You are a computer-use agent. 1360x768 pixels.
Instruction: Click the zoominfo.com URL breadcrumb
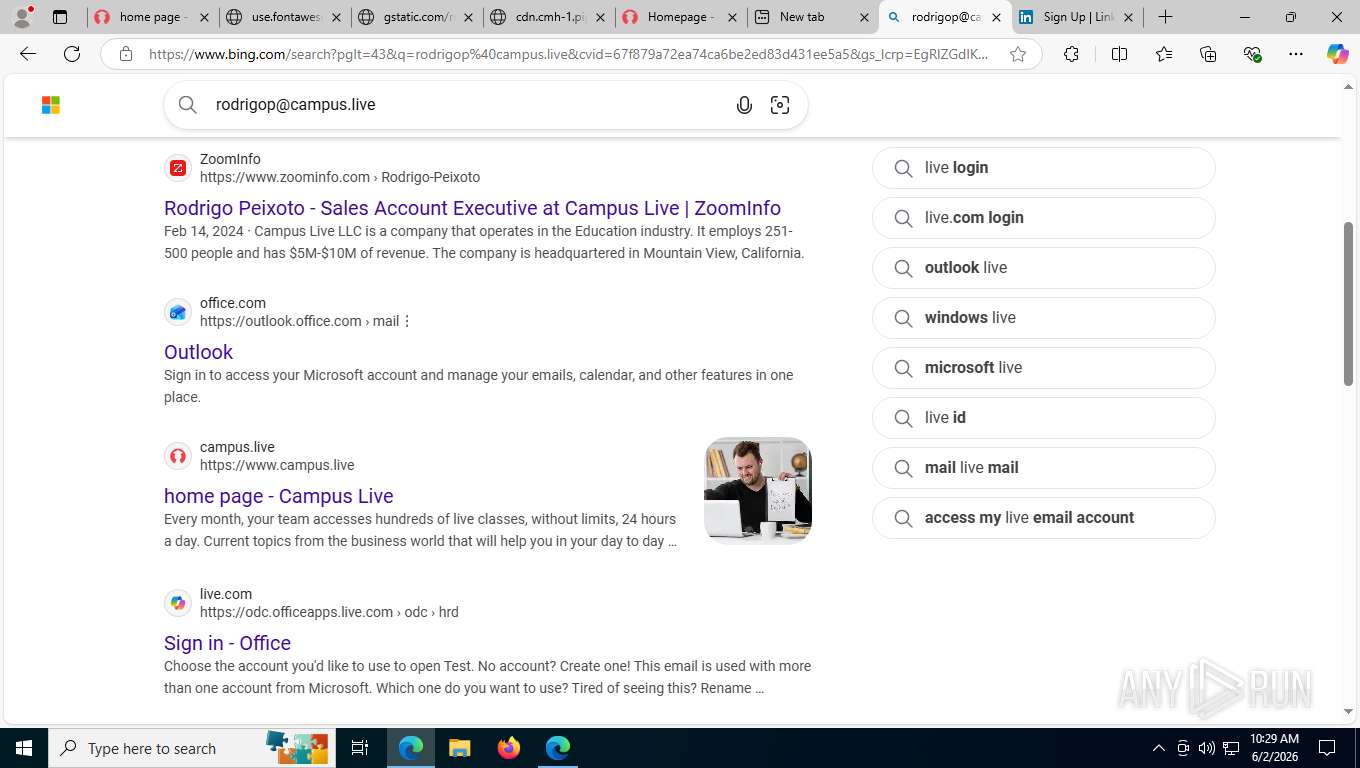click(x=340, y=177)
